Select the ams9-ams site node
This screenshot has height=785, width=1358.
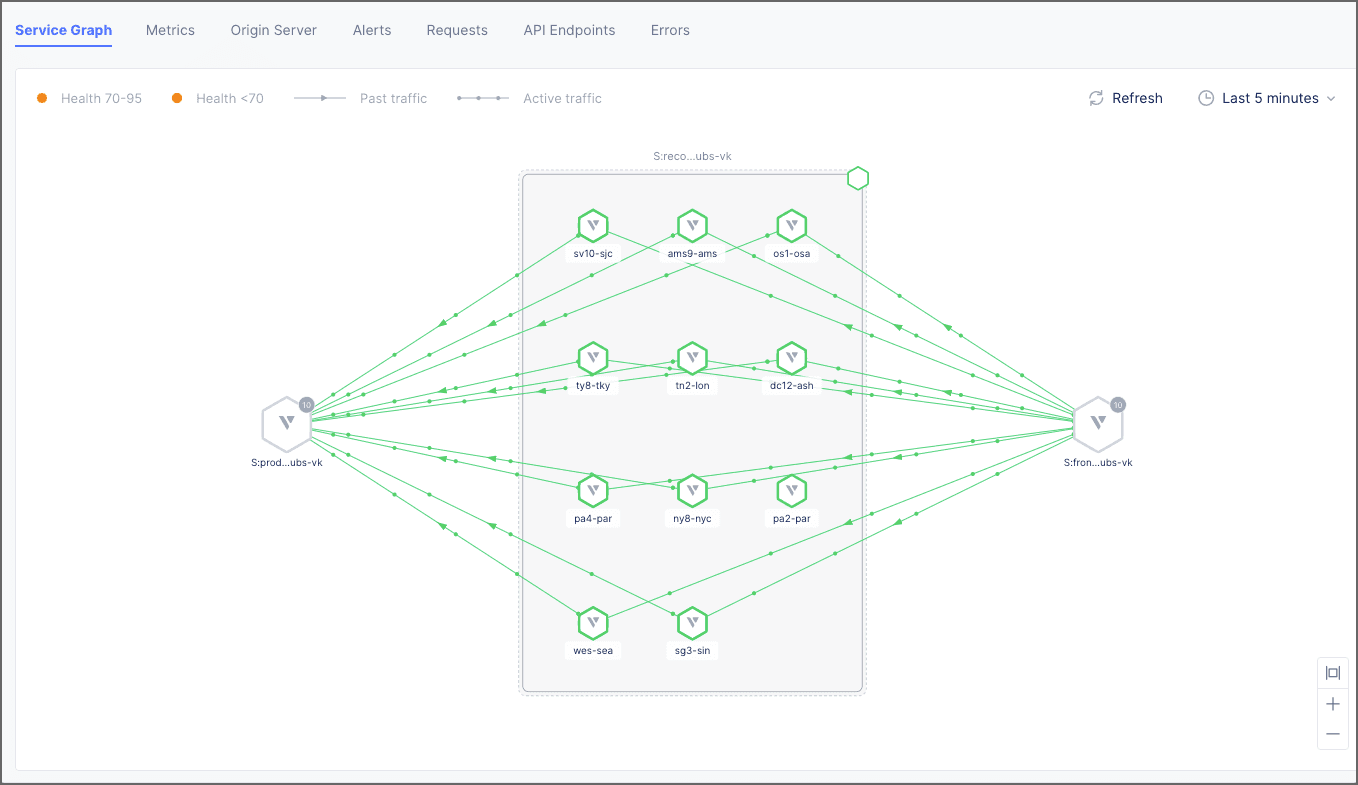tap(692, 226)
